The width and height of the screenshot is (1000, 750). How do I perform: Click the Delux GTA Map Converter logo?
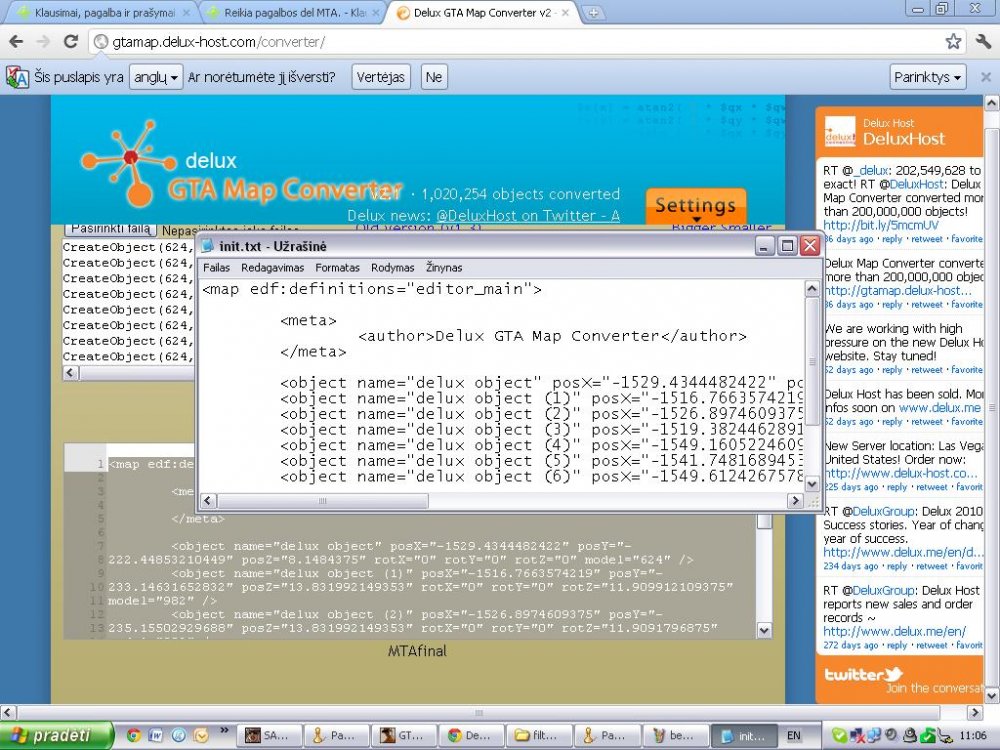tap(241, 165)
